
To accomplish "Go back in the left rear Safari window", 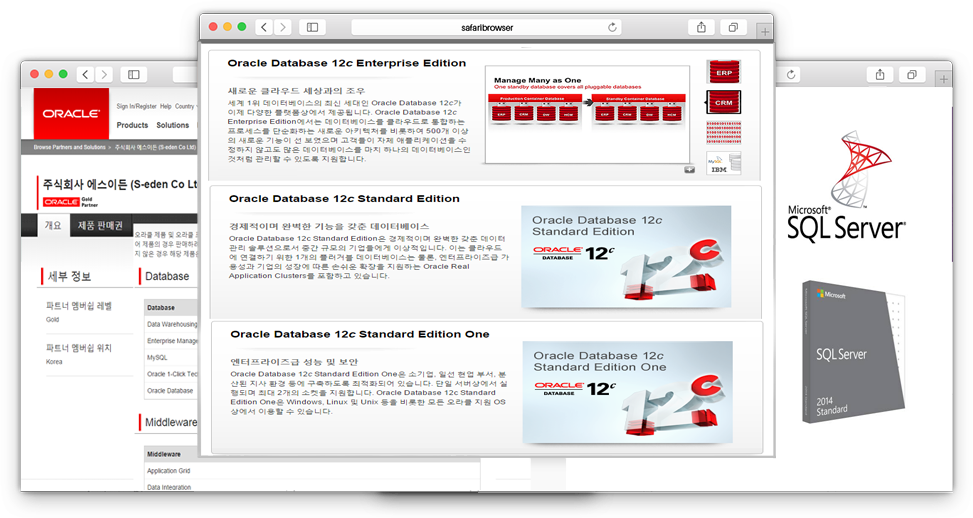I will click(x=86, y=74).
